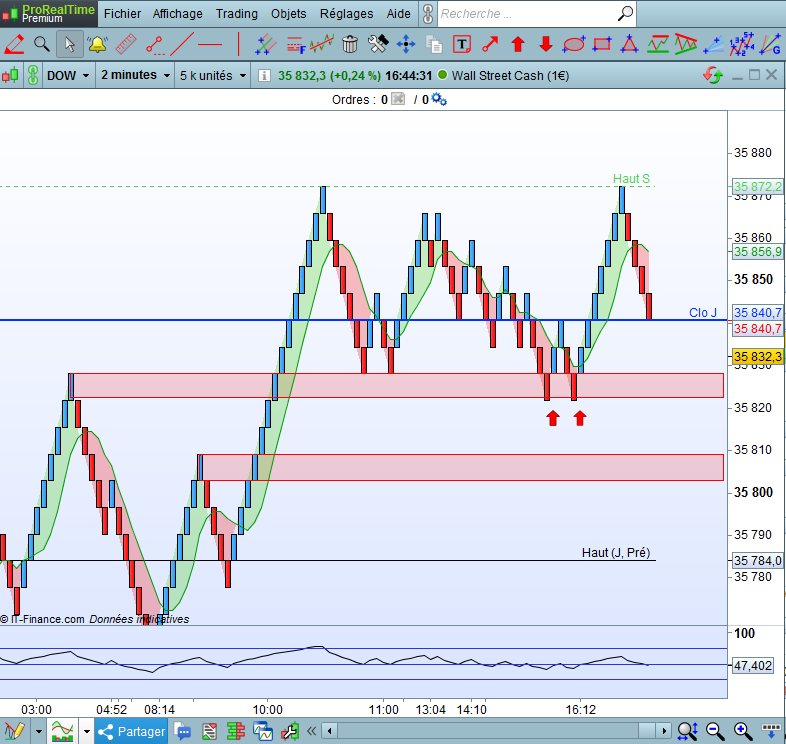Click the horizontal scrollbar left arrow
Screen dimensions: 786x744
point(329,730)
